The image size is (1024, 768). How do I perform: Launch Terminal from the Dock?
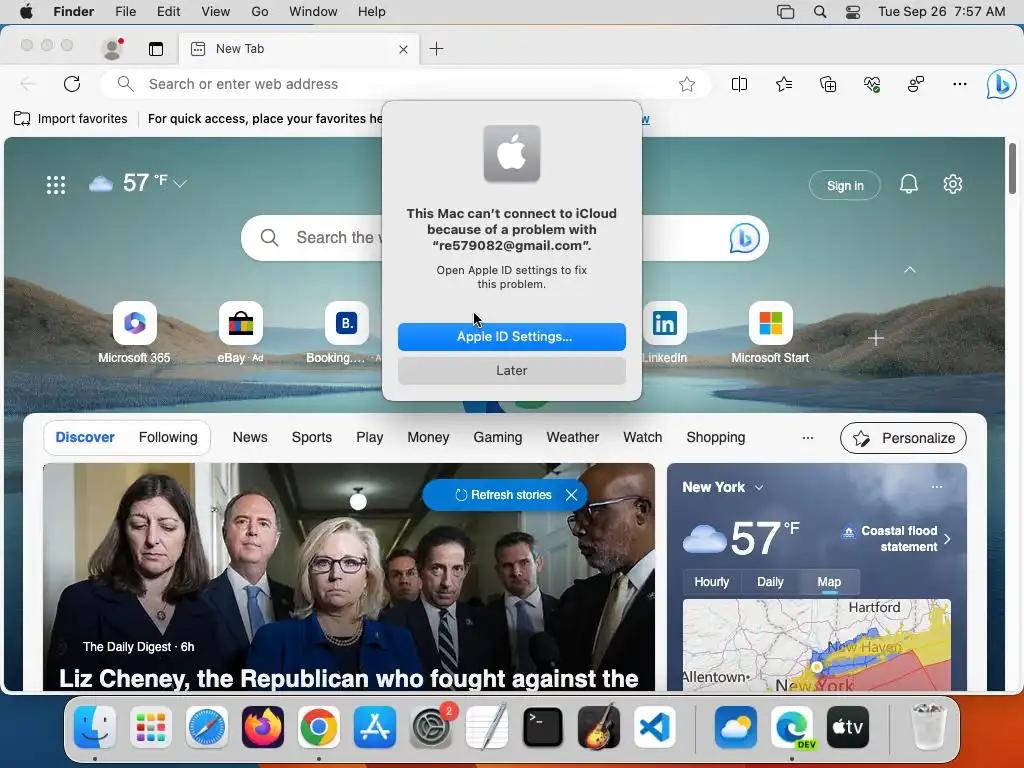pos(543,727)
